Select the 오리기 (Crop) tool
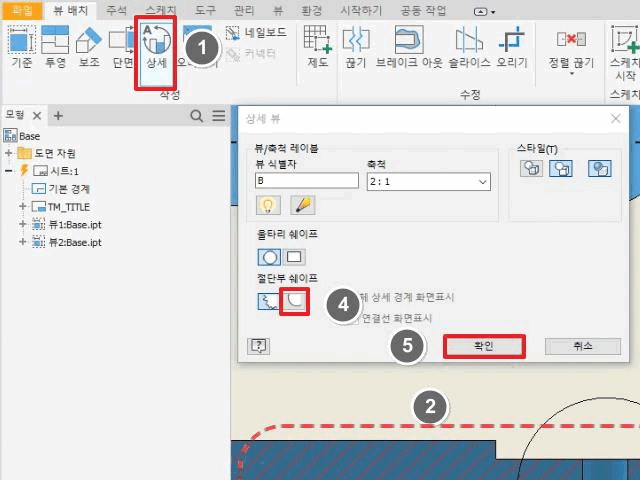640x480 pixels. 512,47
